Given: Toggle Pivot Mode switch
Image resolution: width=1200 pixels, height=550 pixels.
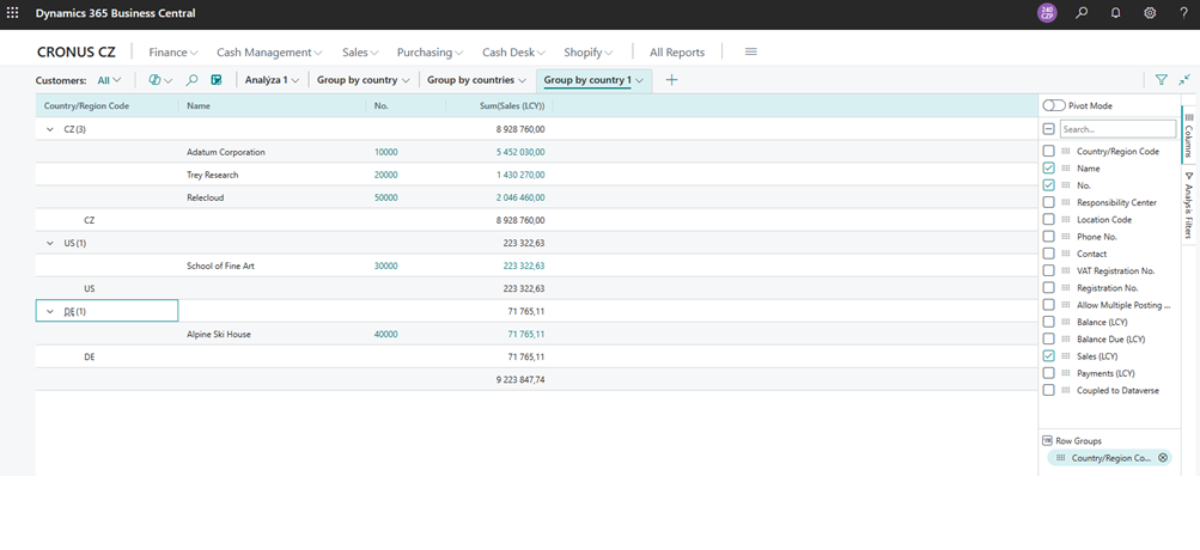Looking at the screenshot, I should point(1054,105).
